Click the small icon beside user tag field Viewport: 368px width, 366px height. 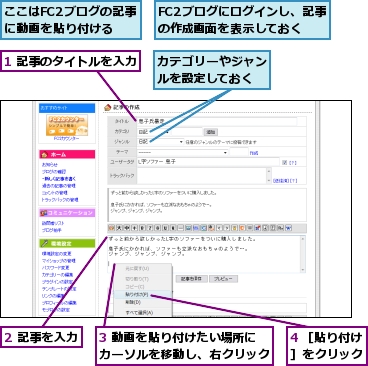pos(284,162)
